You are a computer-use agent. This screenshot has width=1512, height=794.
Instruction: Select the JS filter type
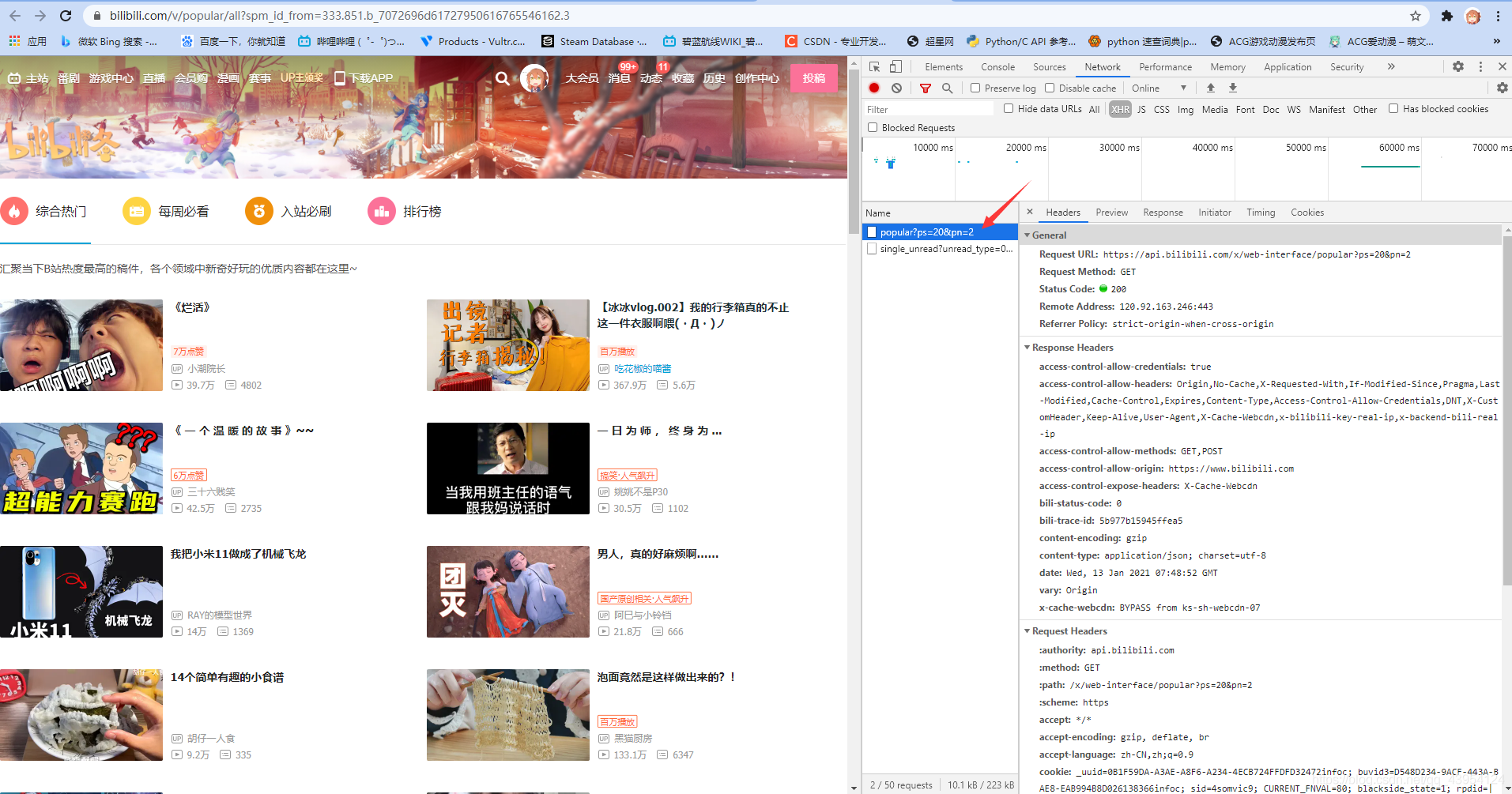point(1141,109)
